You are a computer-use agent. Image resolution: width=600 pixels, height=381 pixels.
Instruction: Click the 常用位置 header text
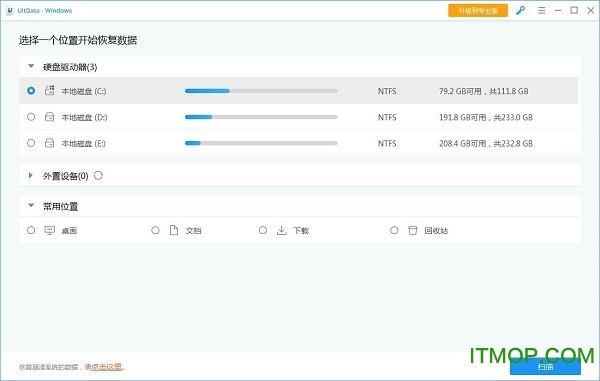point(60,207)
